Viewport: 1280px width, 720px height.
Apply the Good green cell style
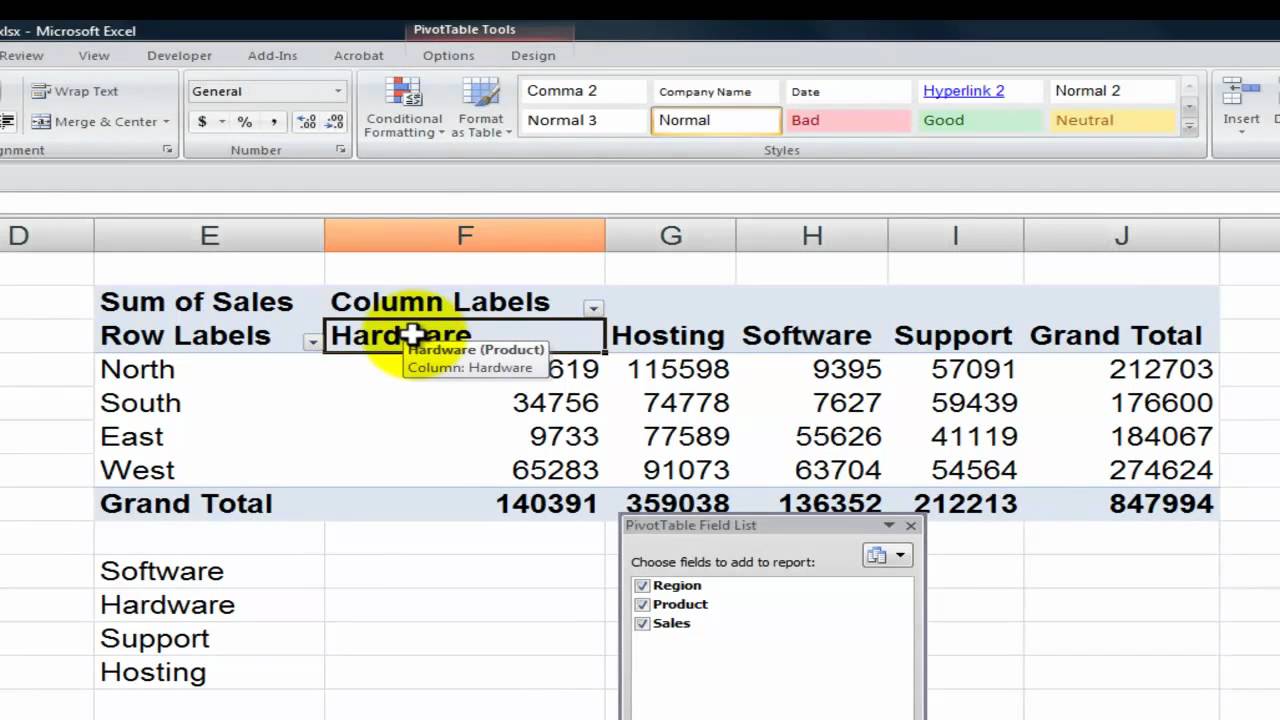coord(979,120)
